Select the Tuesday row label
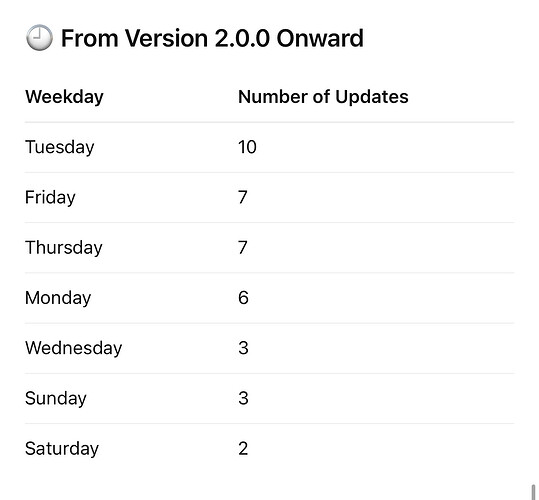This screenshot has height=500, width=539. [x=59, y=147]
